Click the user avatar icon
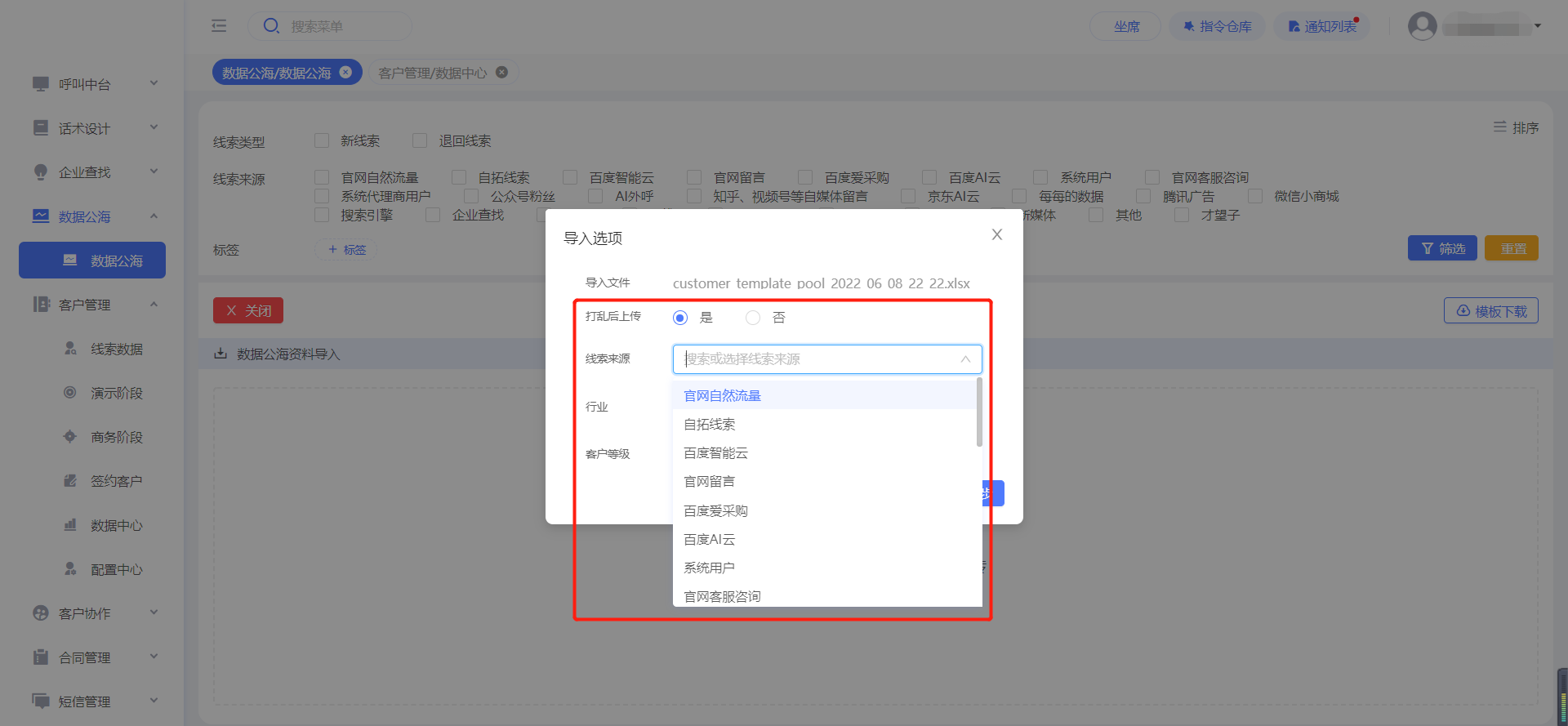1568x726 pixels. 1423,26
